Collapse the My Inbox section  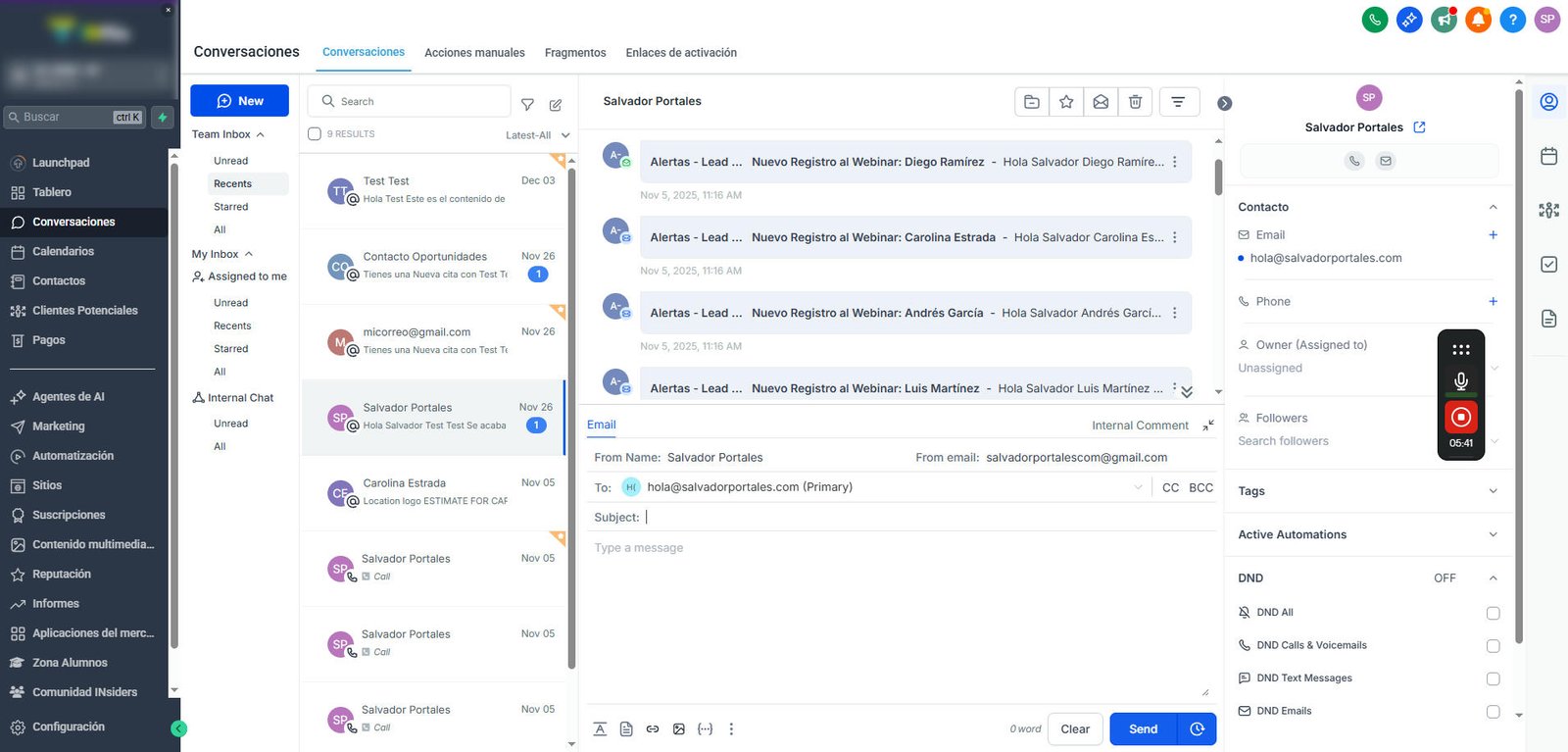249,254
